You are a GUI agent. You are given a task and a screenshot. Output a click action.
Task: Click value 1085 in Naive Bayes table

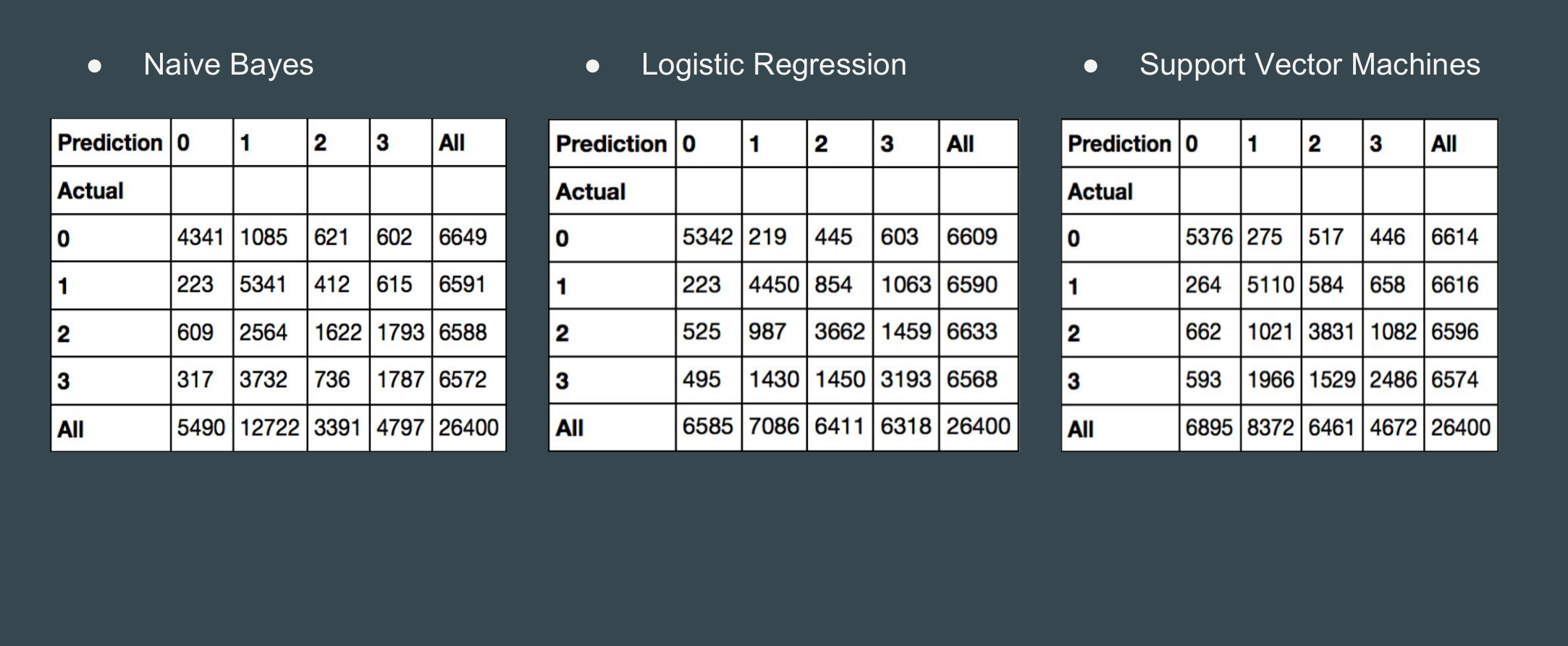point(264,237)
